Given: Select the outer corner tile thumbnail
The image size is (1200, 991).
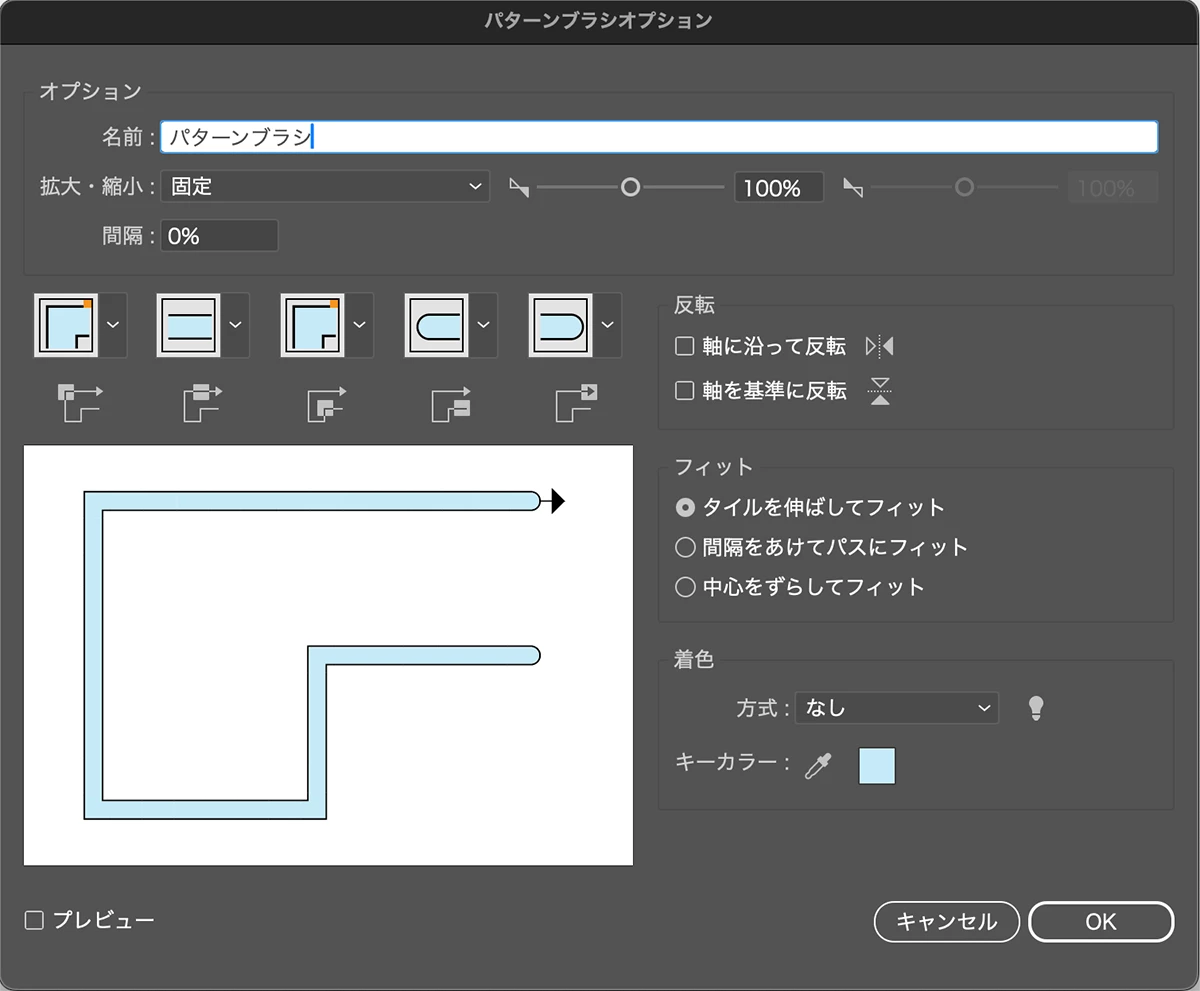Looking at the screenshot, I should point(67,325).
